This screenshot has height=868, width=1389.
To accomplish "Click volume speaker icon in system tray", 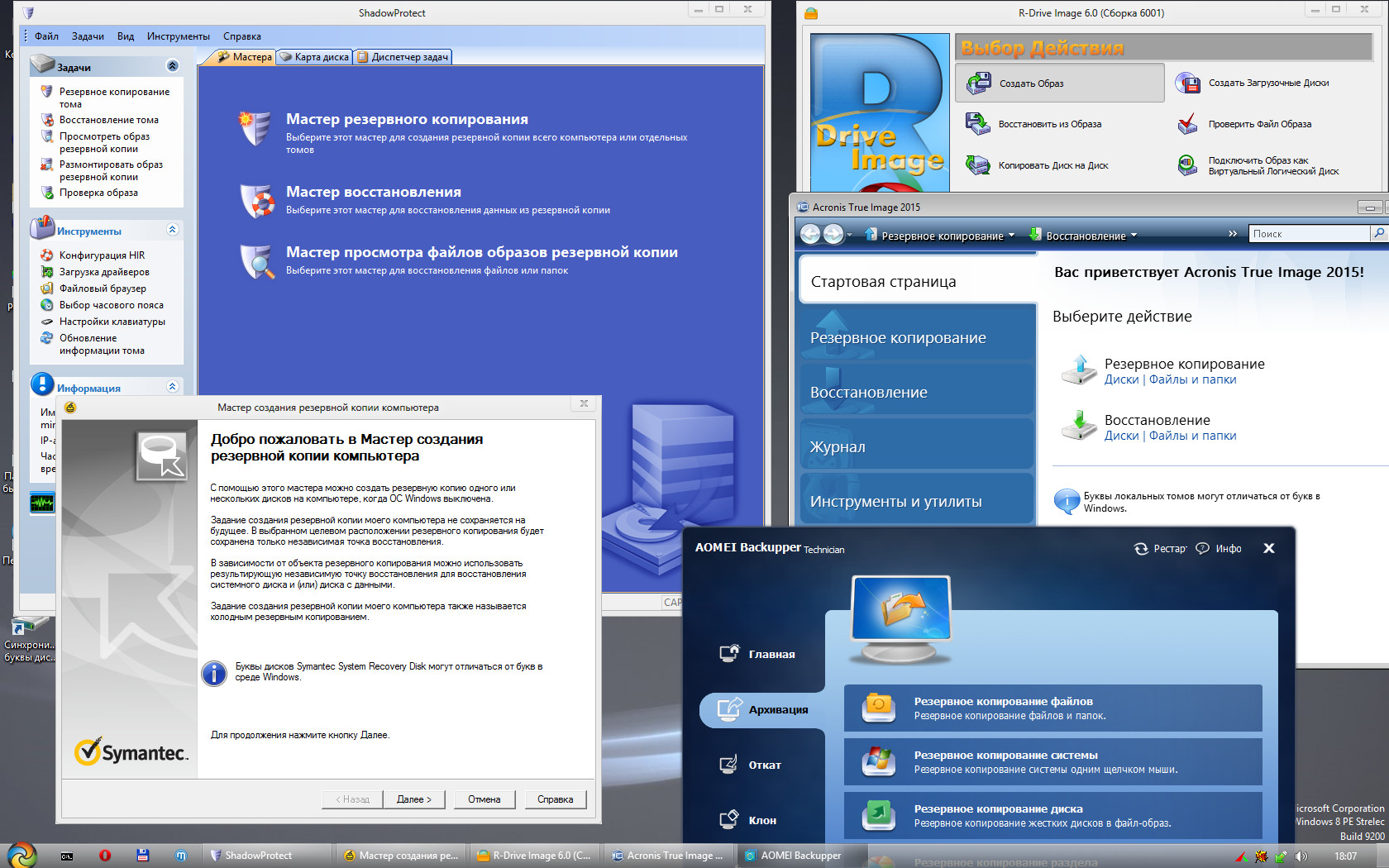I will coord(1301,856).
